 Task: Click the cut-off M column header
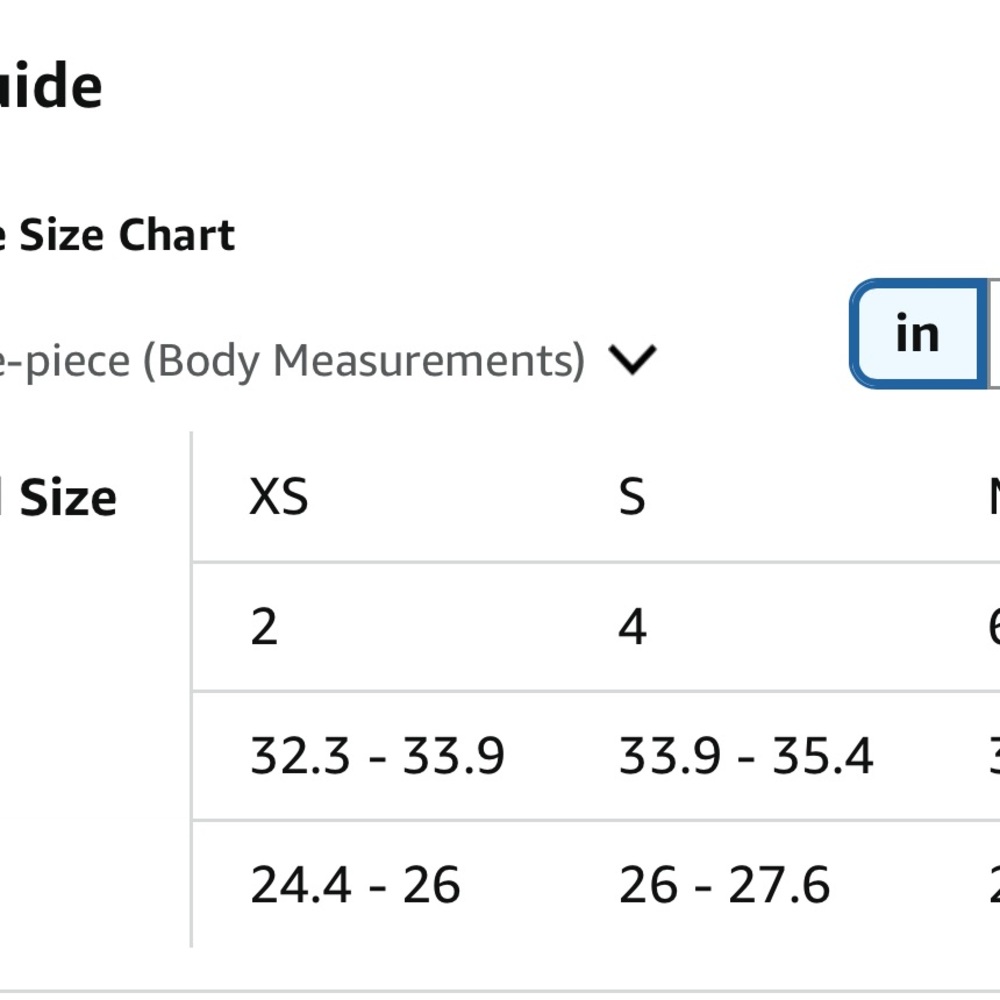coord(994,496)
